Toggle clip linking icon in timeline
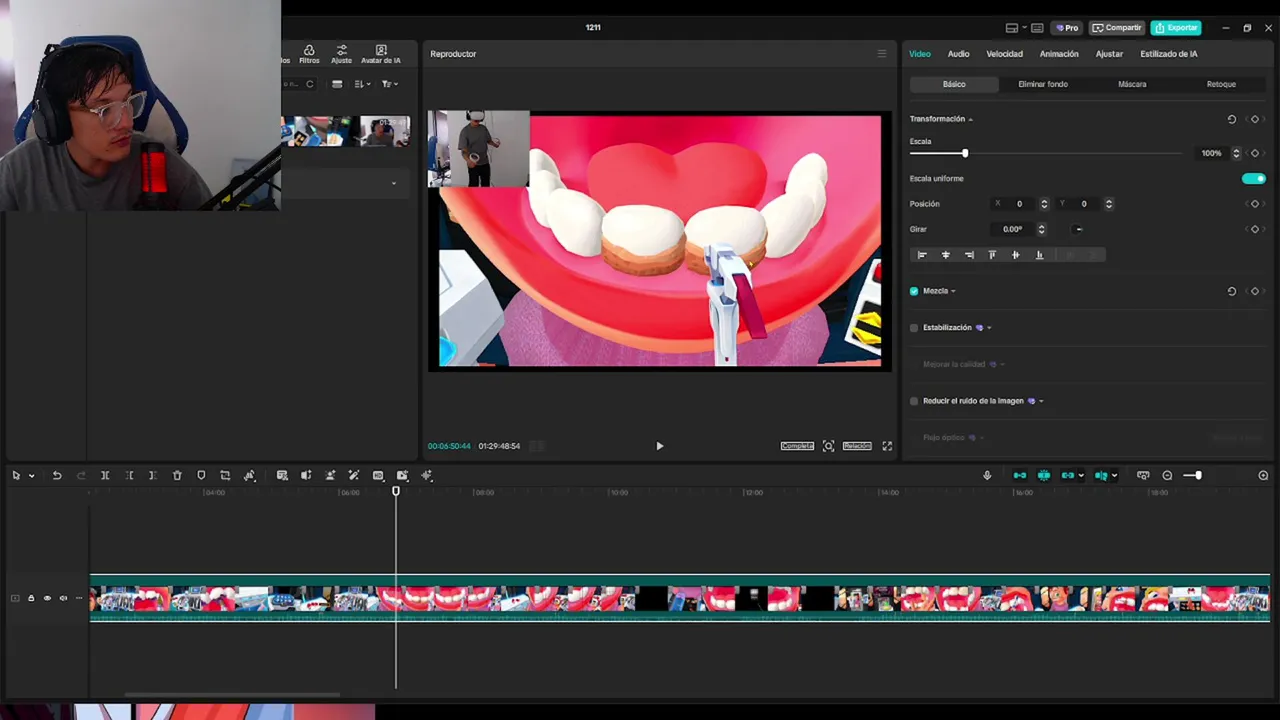This screenshot has height=720, width=1280. [x=1068, y=476]
